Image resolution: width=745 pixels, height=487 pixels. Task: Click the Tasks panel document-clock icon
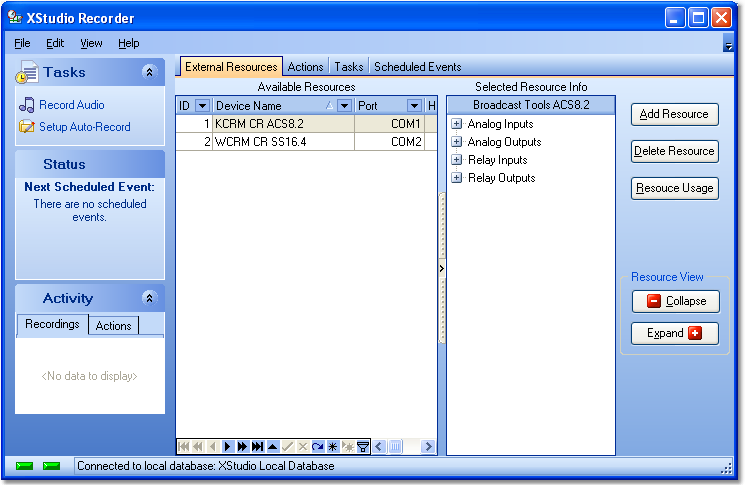click(x=27, y=72)
